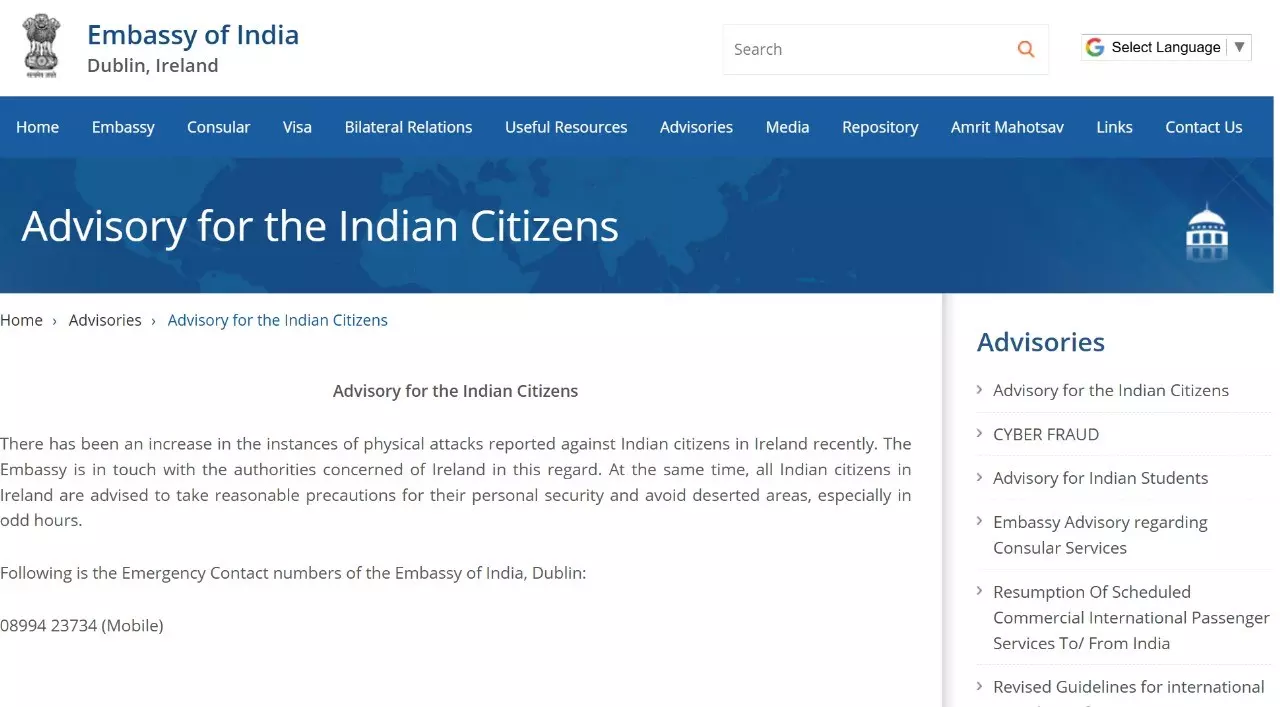Open the Visa menu item
The image size is (1280, 707).
tap(297, 127)
